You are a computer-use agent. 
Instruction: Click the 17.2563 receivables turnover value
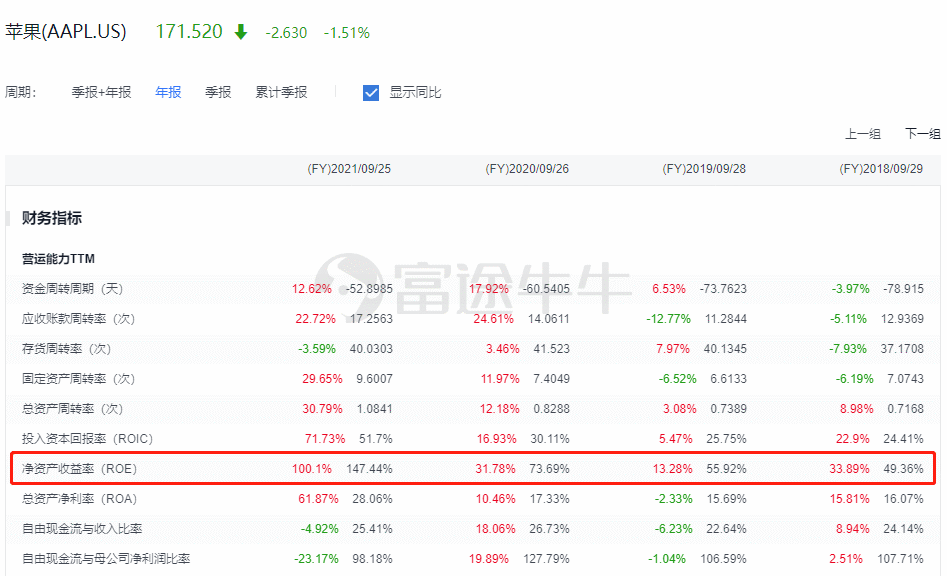(x=371, y=319)
